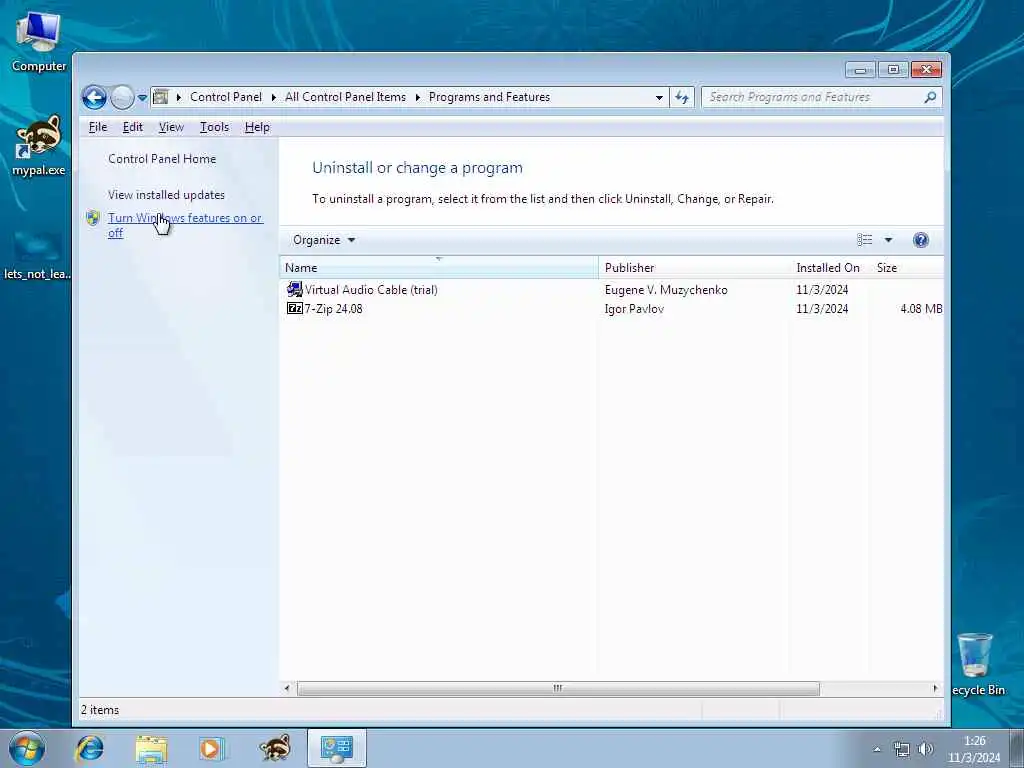Viewport: 1024px width, 768px height.
Task: Open Windows Explorer from taskbar
Action: pyautogui.click(x=152, y=748)
